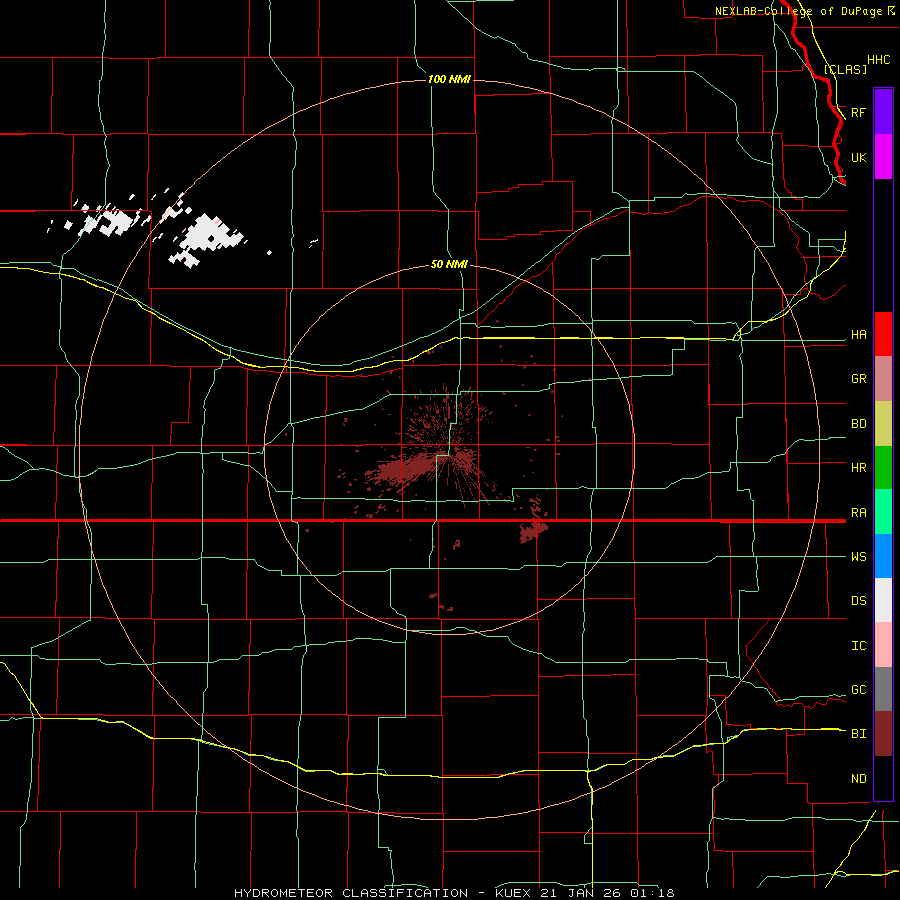Image resolution: width=900 pixels, height=900 pixels.
Task: Click the GR legend color swatch
Action: pyautogui.click(x=883, y=379)
